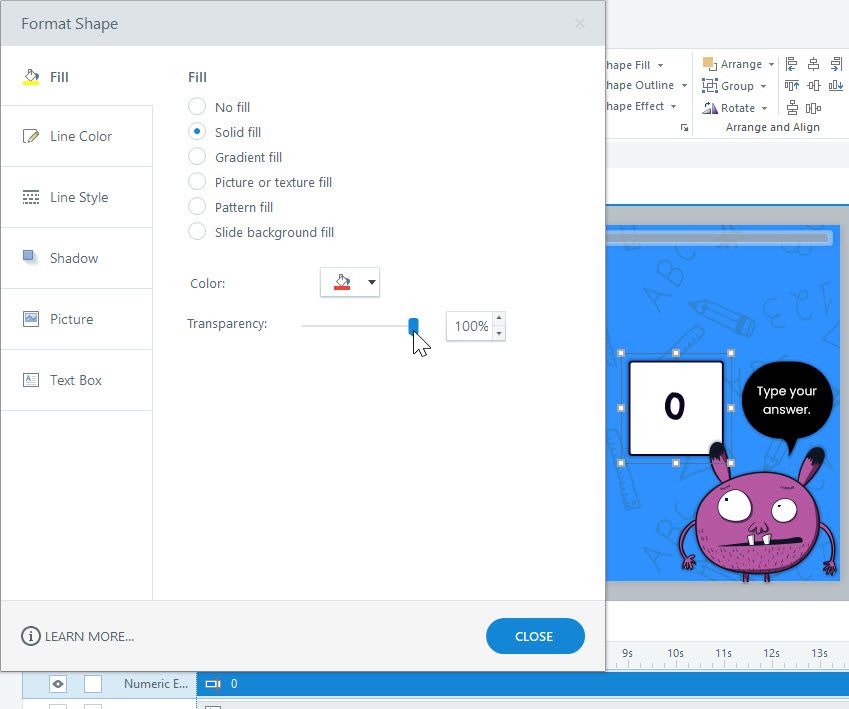Open the Shadow tab
849x709 pixels.
click(x=76, y=258)
